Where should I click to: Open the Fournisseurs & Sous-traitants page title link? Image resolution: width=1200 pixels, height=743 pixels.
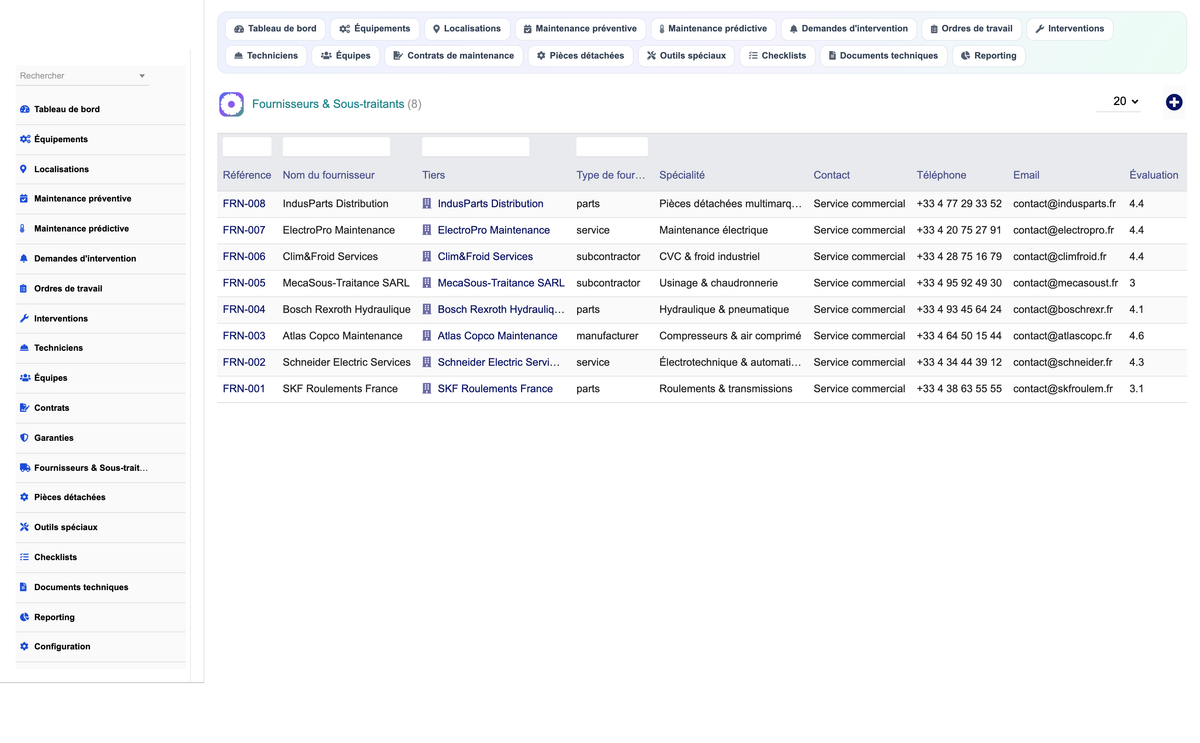(x=328, y=104)
